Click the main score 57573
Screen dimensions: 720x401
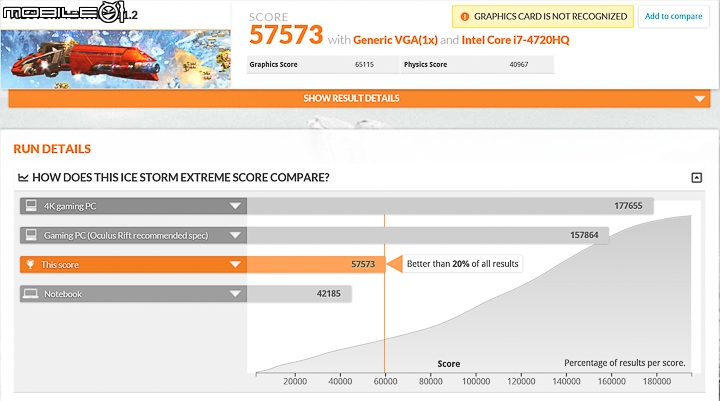(x=286, y=35)
